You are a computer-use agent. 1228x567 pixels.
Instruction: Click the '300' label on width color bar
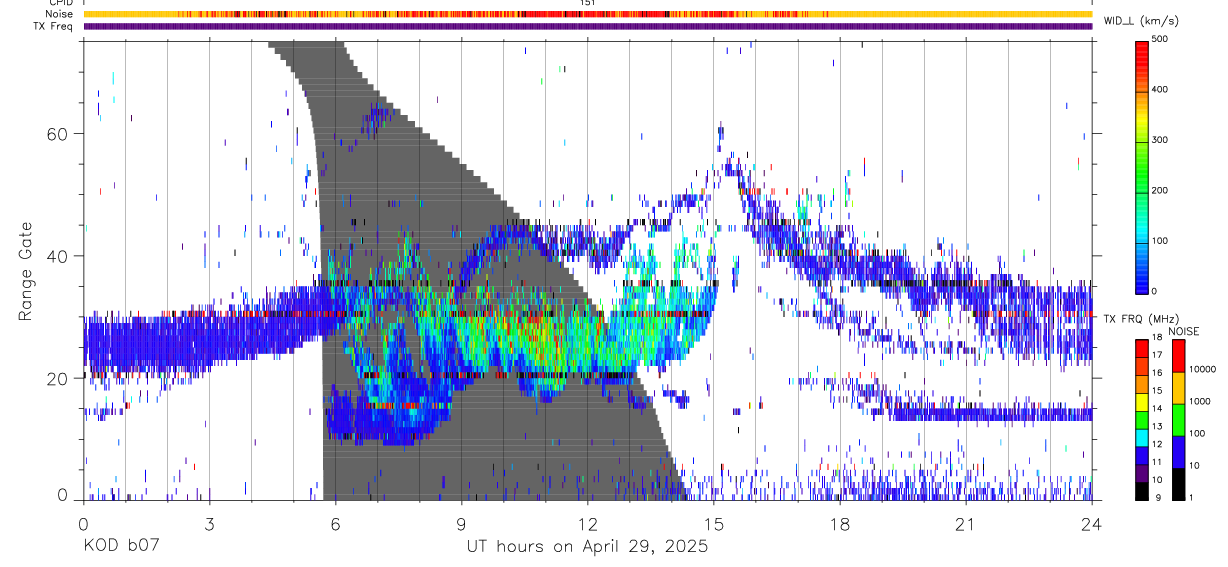pyautogui.click(x=1160, y=140)
